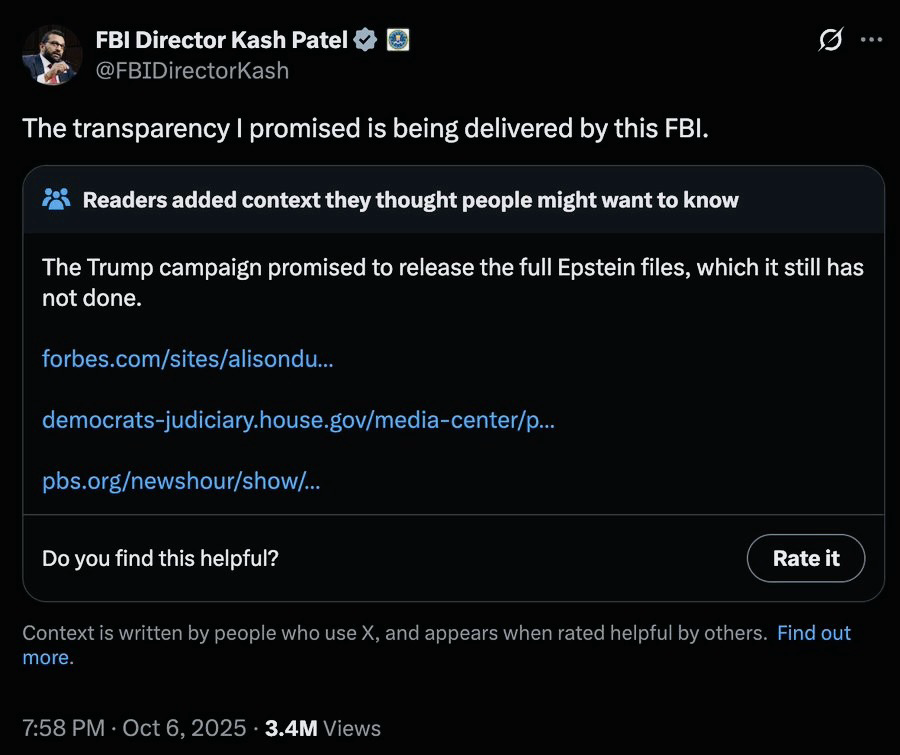Click the FBI Director Kash Patel display name
This screenshot has height=755, width=900.
tap(221, 40)
